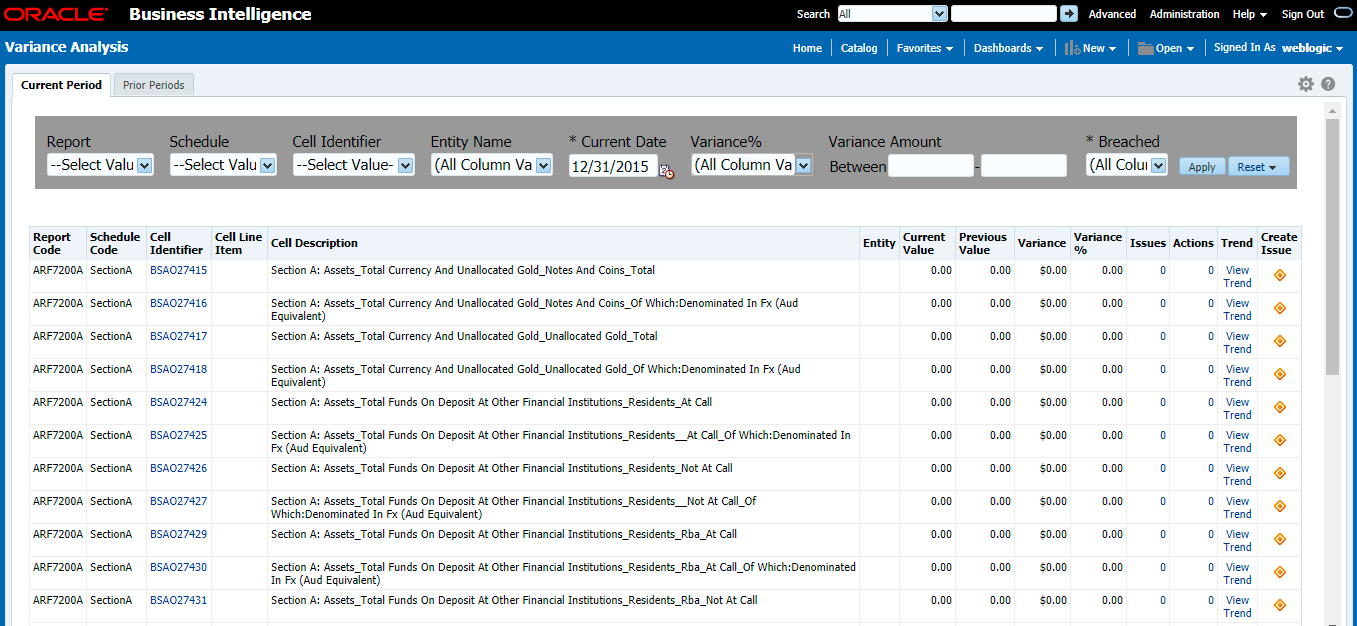The width and height of the screenshot is (1357, 626).
Task: Click the Oracle logo
Action: coord(55,13)
